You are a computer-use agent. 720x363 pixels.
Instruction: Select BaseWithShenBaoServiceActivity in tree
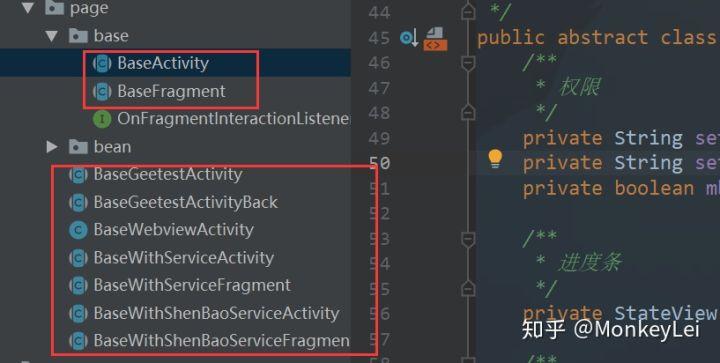216,313
